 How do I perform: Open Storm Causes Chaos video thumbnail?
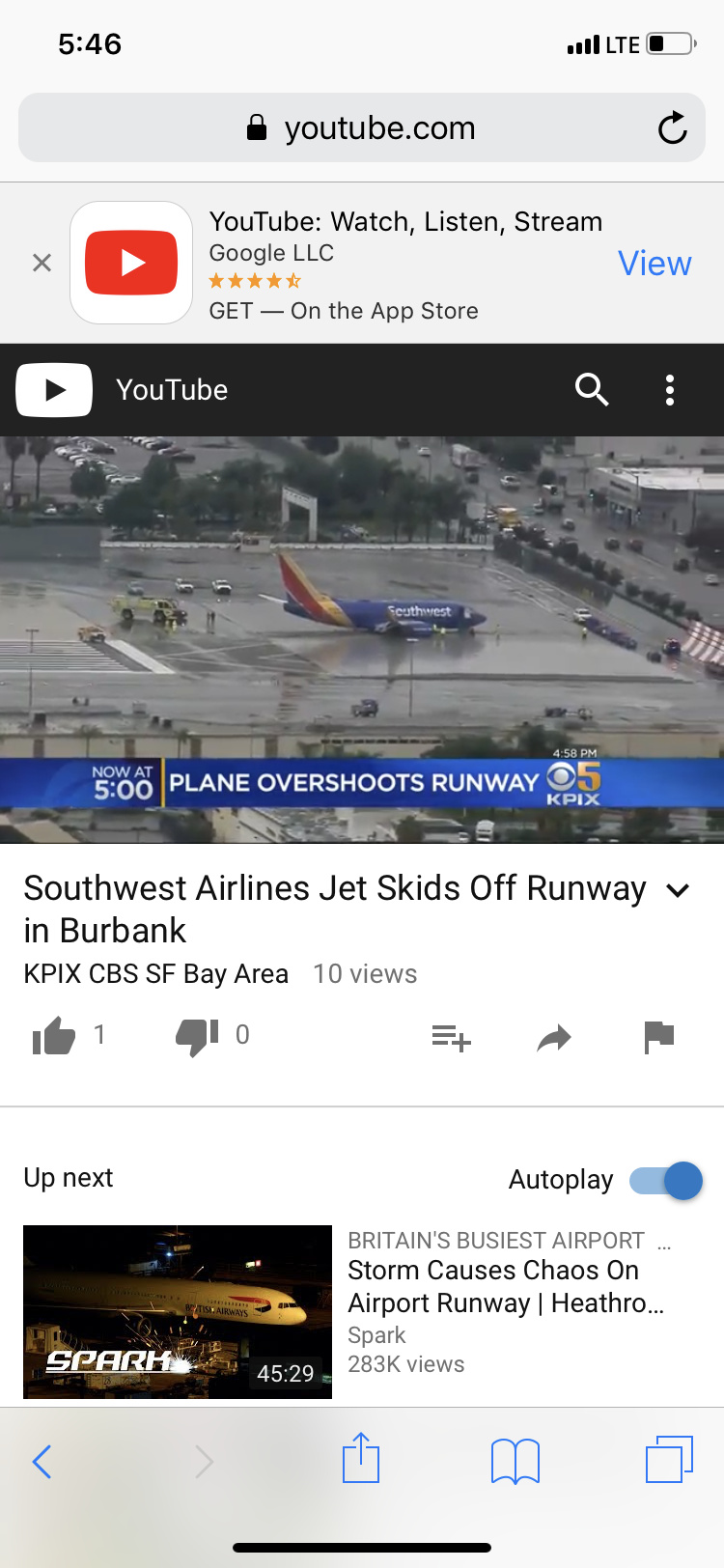pyautogui.click(x=178, y=1311)
